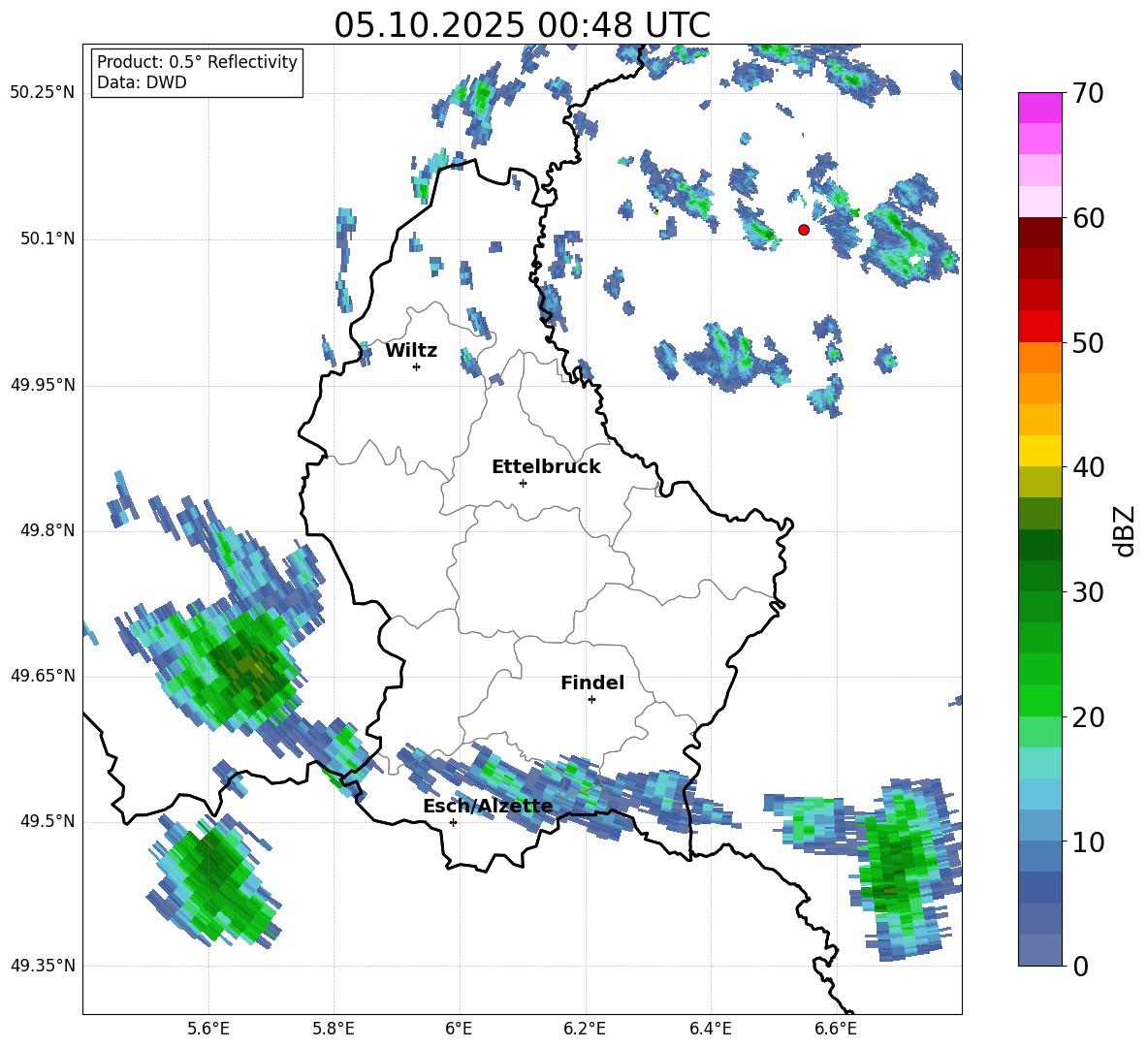Click the Wiltz city label
This screenshot has width=1148, height=1048.
[x=411, y=351]
